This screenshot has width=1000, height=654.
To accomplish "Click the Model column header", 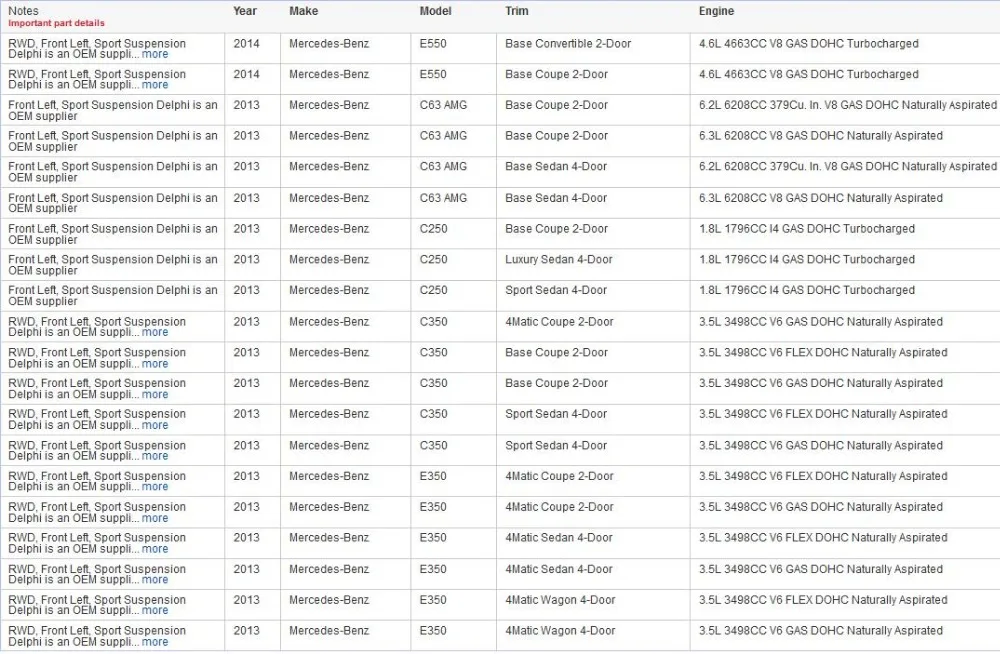I will [x=436, y=11].
